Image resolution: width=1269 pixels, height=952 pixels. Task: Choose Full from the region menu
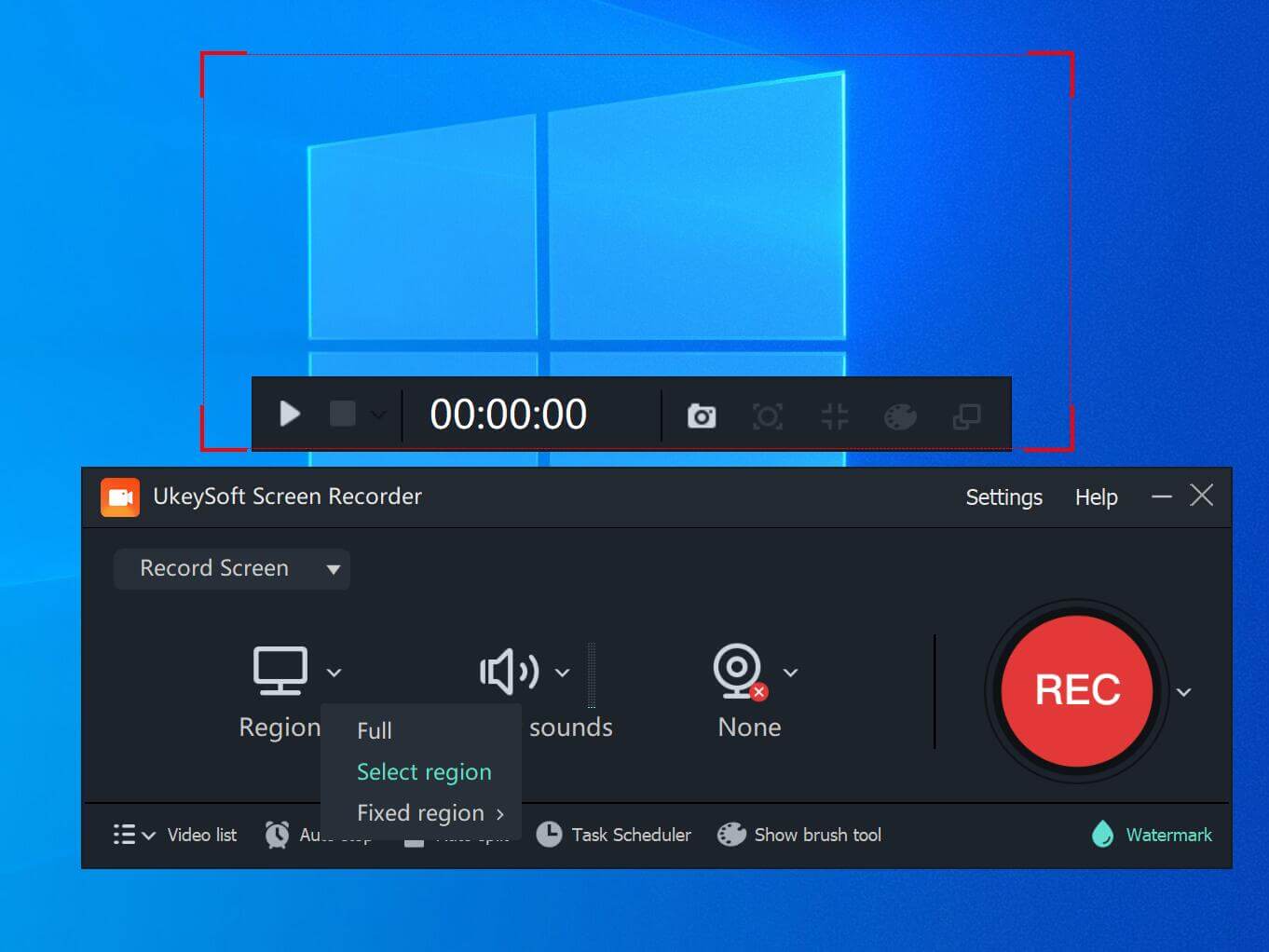(375, 731)
